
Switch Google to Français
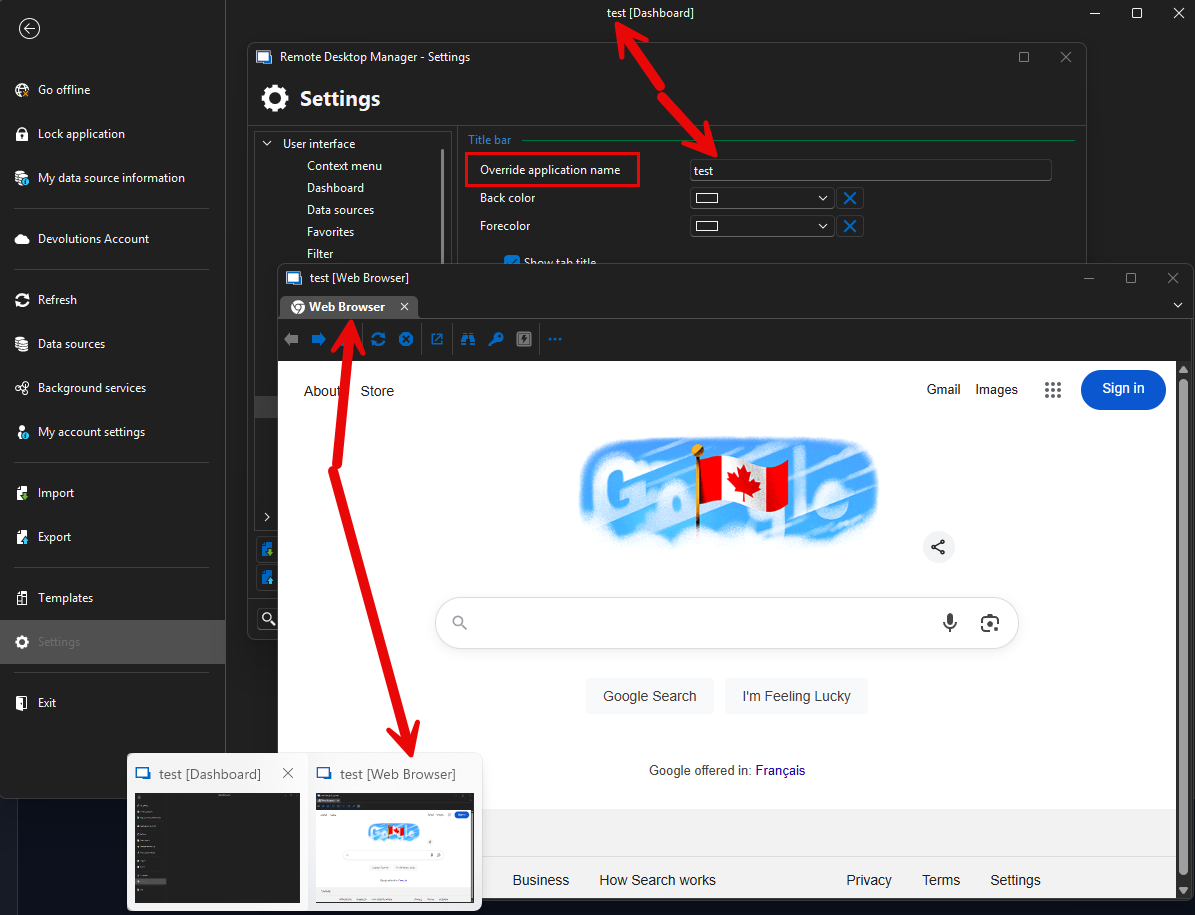click(x=780, y=771)
